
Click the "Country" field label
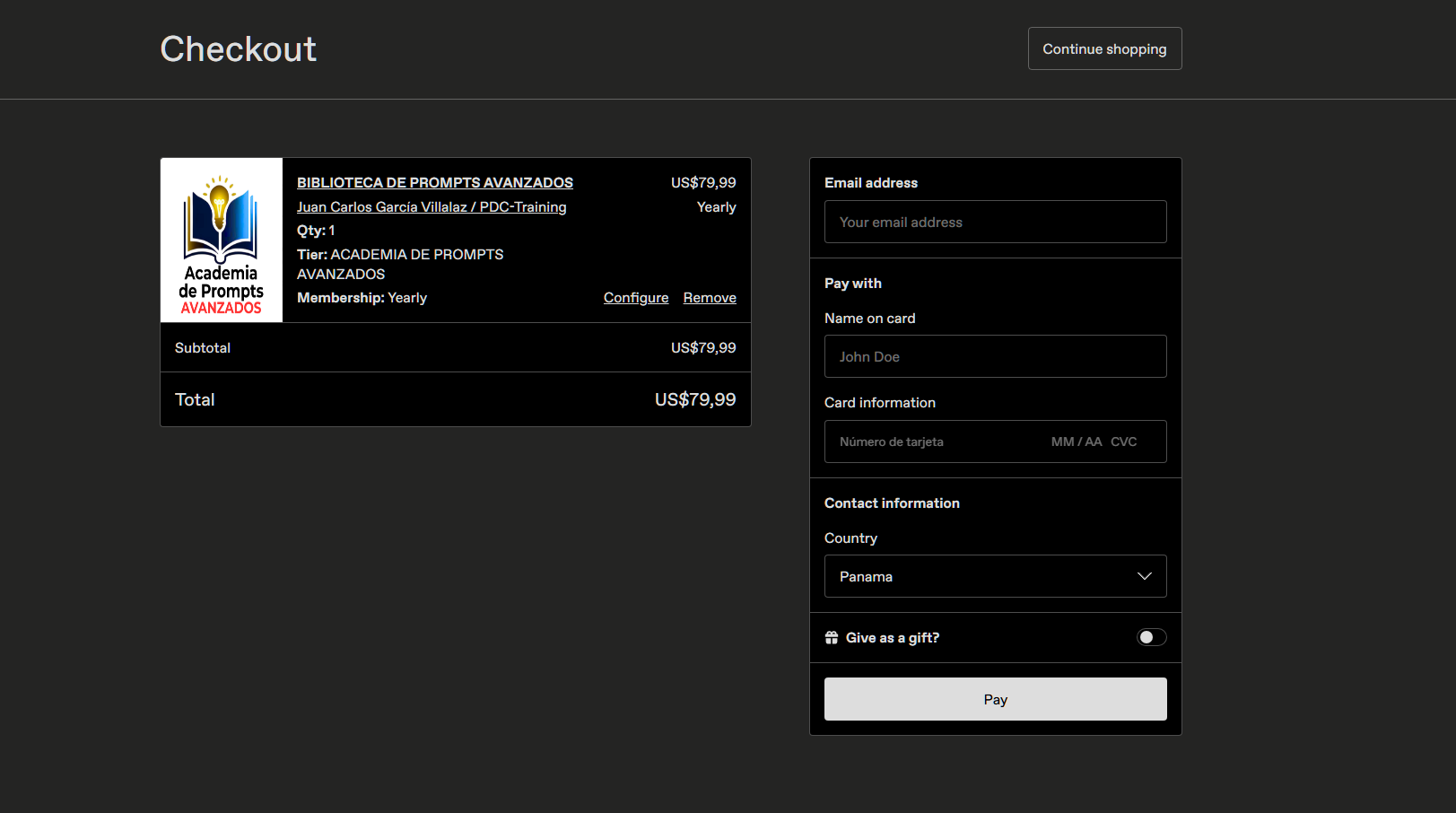(x=850, y=538)
